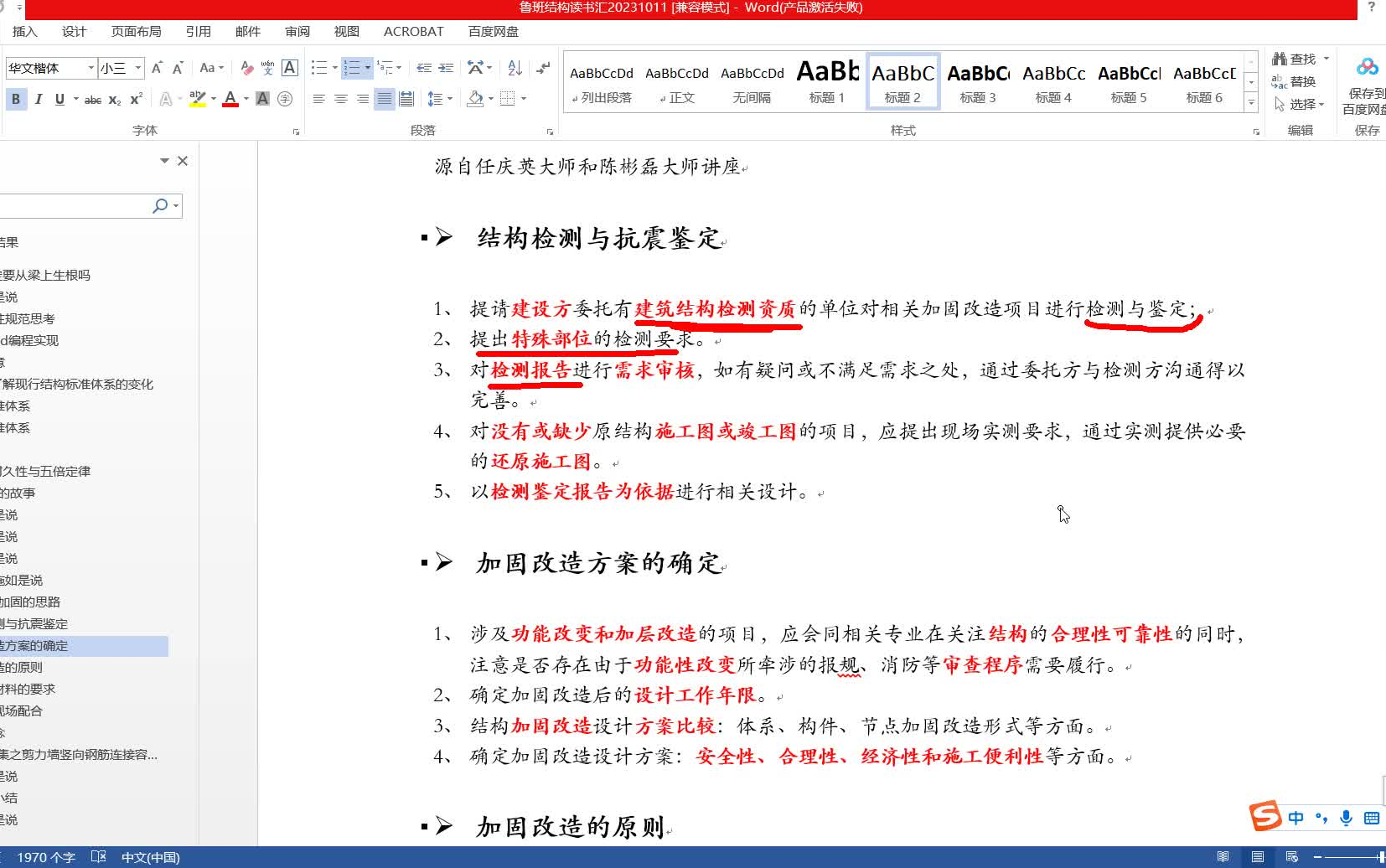This screenshot has height=868, width=1386.
Task: Apply multilevel list formatting
Action: [384, 68]
